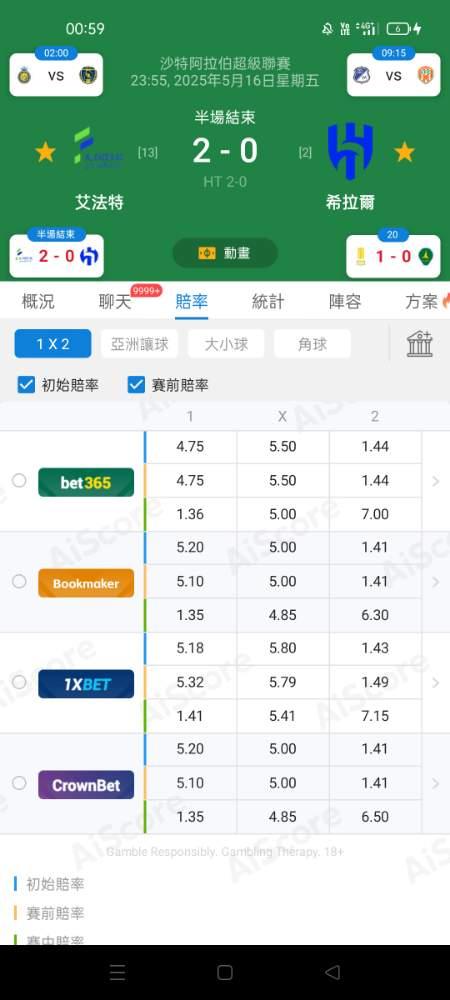The width and height of the screenshot is (450, 1000).
Task: Switch to the 方案 tab
Action: [x=422, y=302]
